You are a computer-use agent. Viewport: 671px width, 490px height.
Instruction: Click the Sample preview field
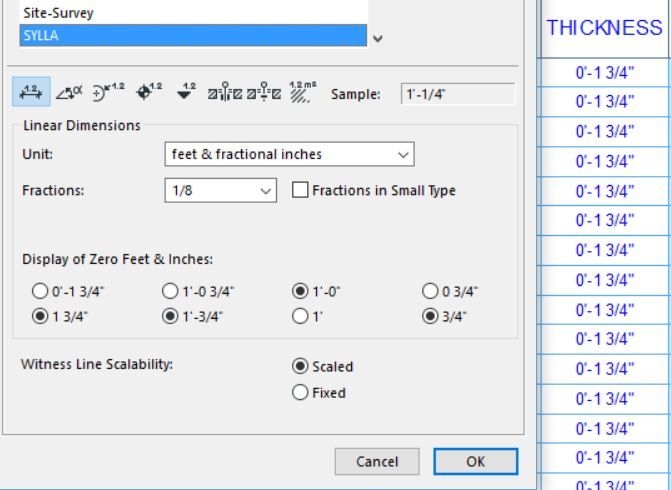(456, 94)
